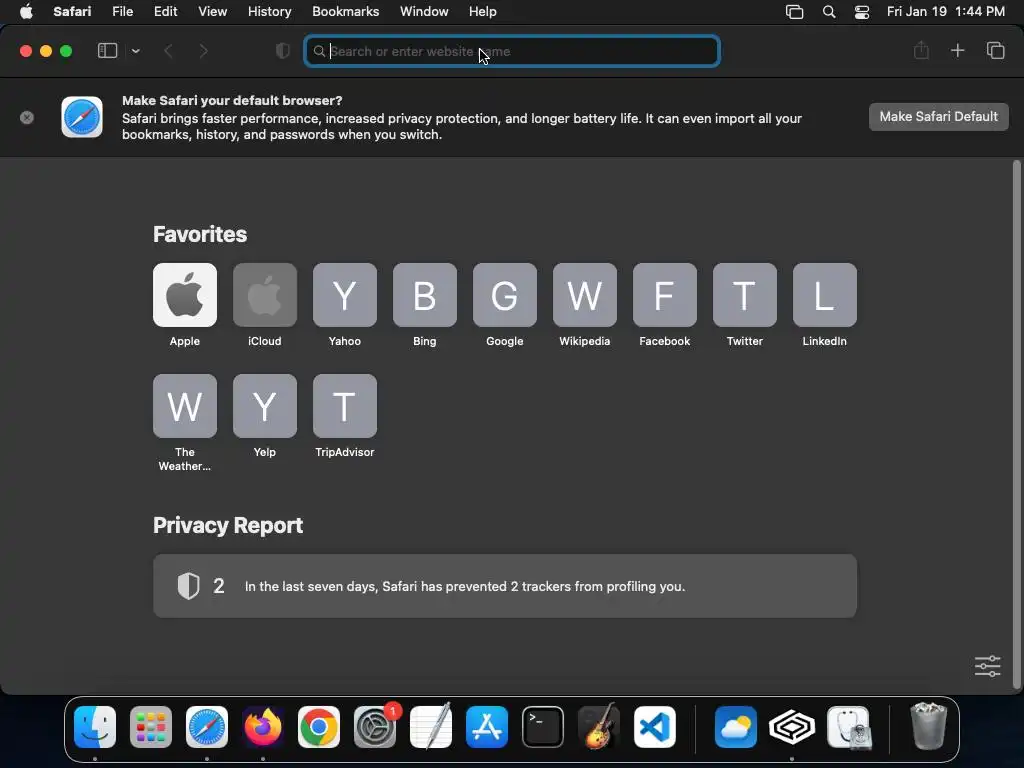Screen dimensions: 1024x768
Task: Open The Weather Channel favorite tile
Action: pyautogui.click(x=185, y=406)
